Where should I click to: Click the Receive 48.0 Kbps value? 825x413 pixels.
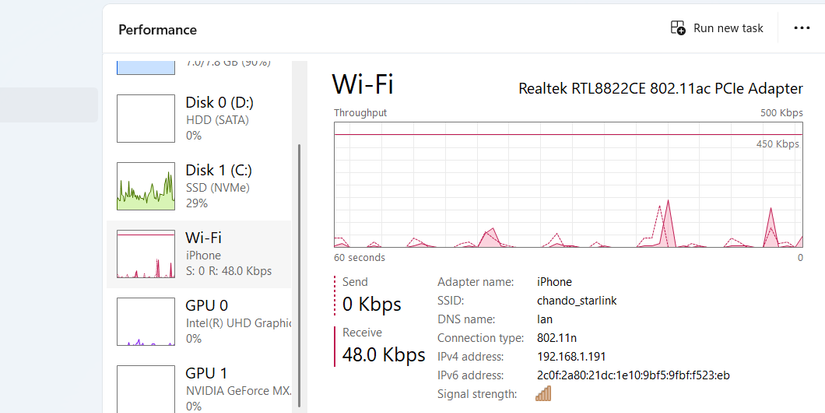pyautogui.click(x=384, y=354)
